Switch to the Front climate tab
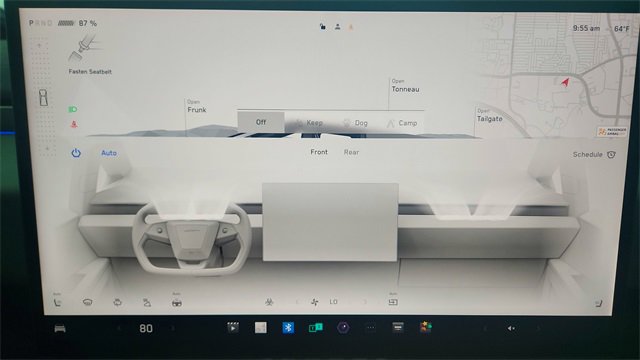640x360 pixels. point(319,152)
